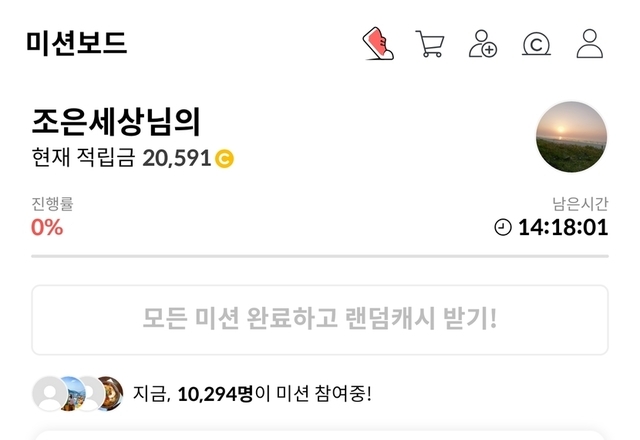
Task: Open the profile person icon
Action: pos(590,43)
